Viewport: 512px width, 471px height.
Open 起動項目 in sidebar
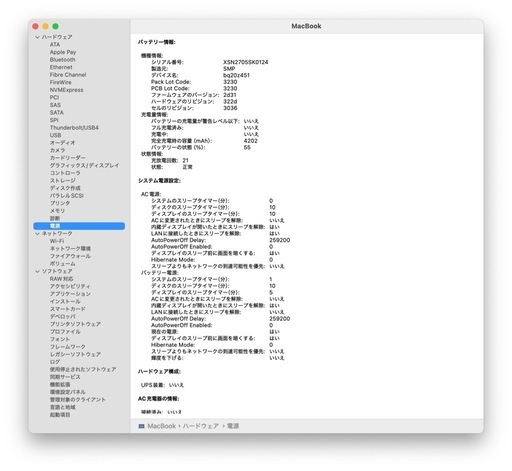(60, 415)
